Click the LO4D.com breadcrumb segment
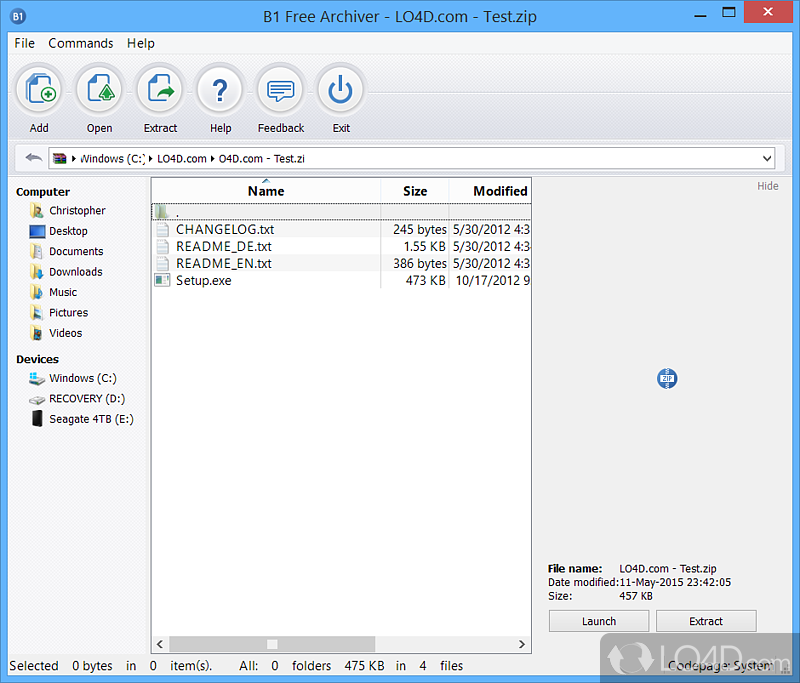The height and width of the screenshot is (683, 800). (x=182, y=159)
